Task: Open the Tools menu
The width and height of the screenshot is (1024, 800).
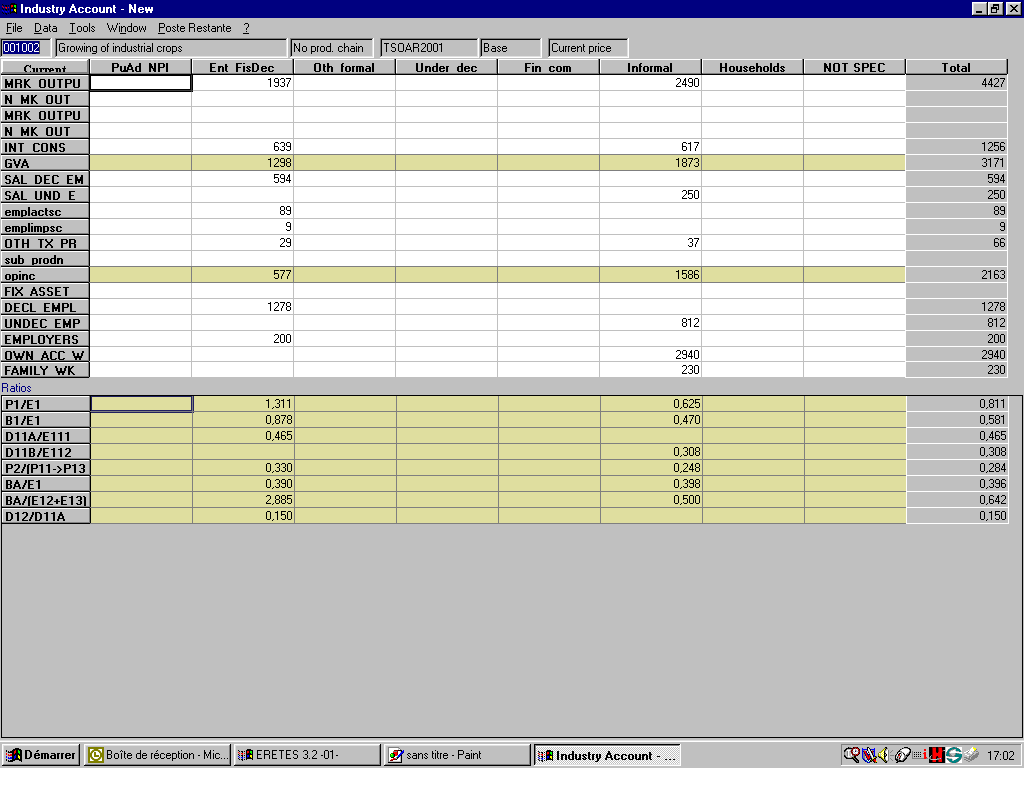Action: [82, 28]
